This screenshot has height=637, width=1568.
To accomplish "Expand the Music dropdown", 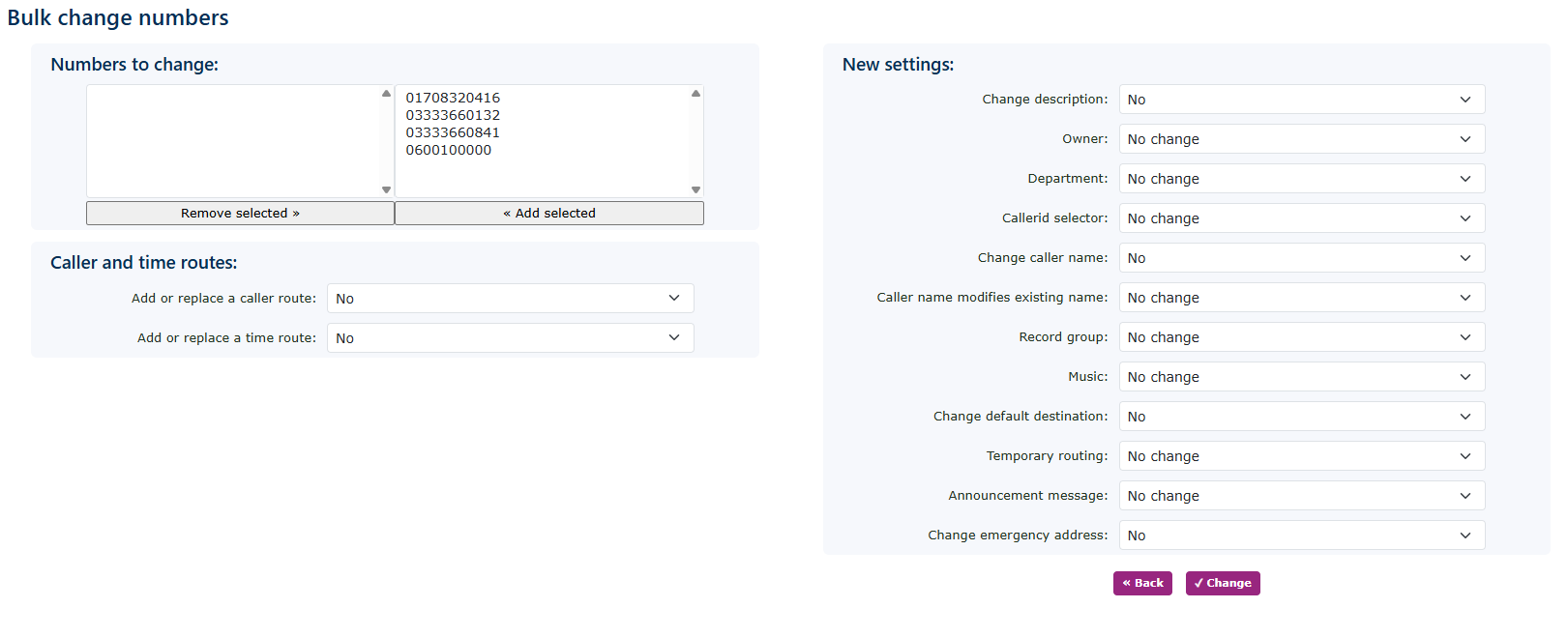I will click(x=1301, y=377).
